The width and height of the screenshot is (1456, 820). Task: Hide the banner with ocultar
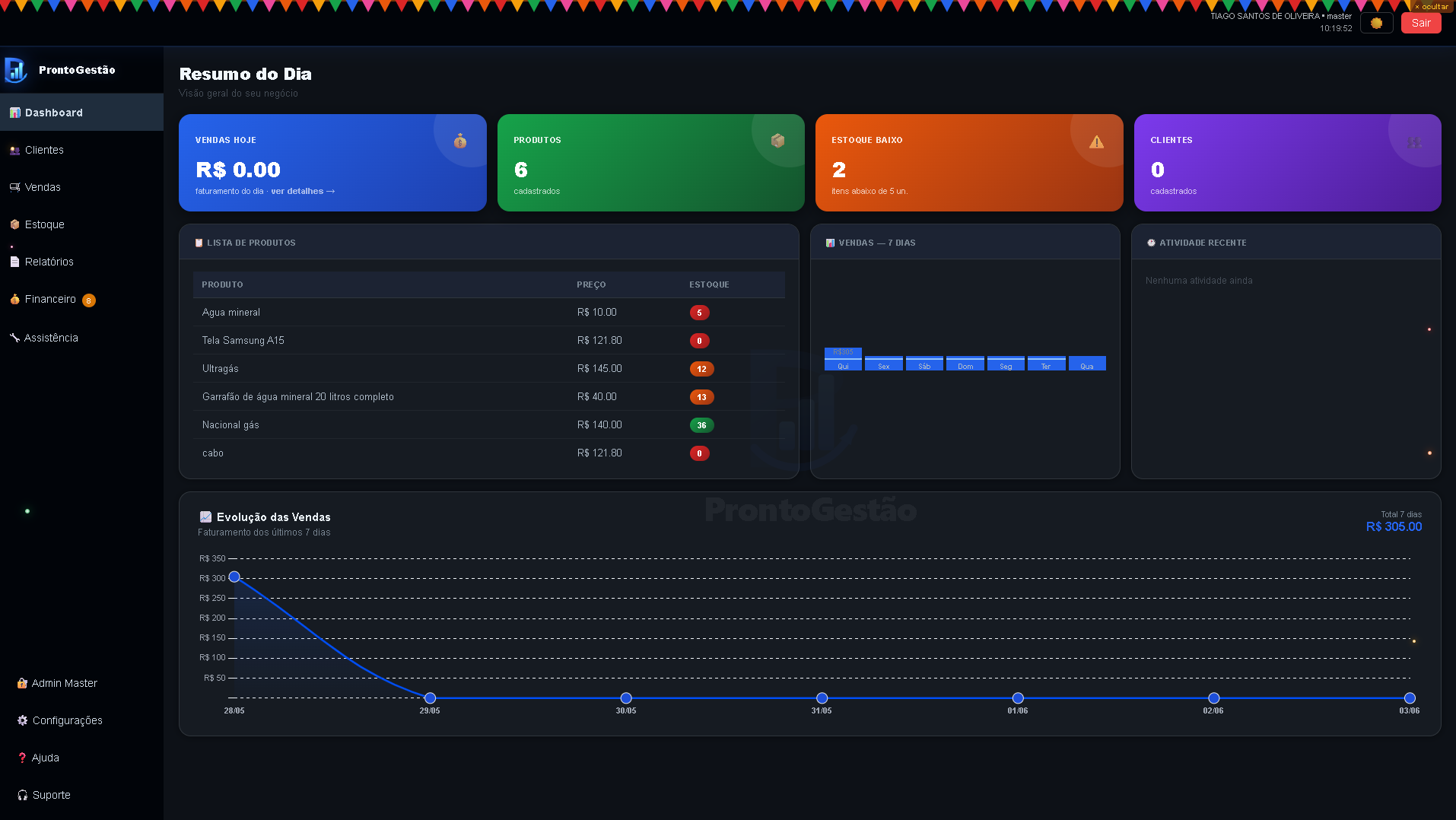pyautogui.click(x=1432, y=6)
